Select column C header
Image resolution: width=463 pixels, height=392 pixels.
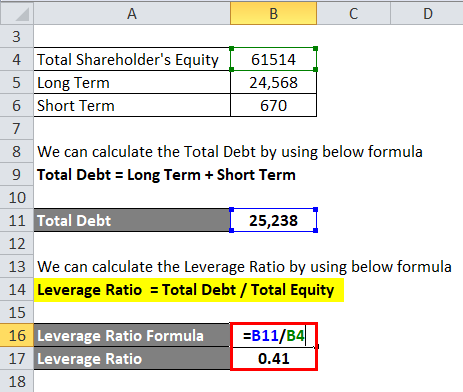coord(353,14)
